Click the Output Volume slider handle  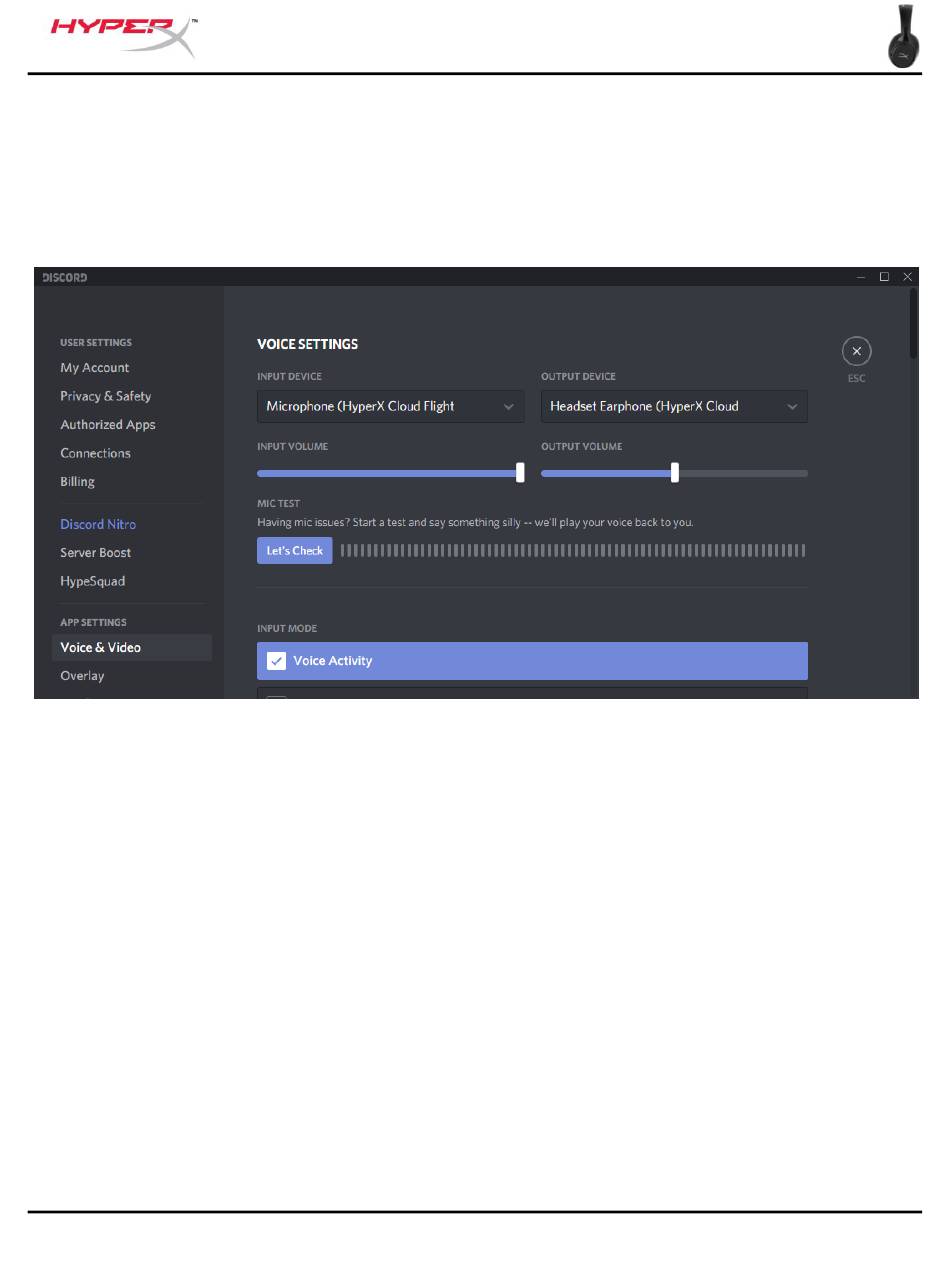[675, 473]
